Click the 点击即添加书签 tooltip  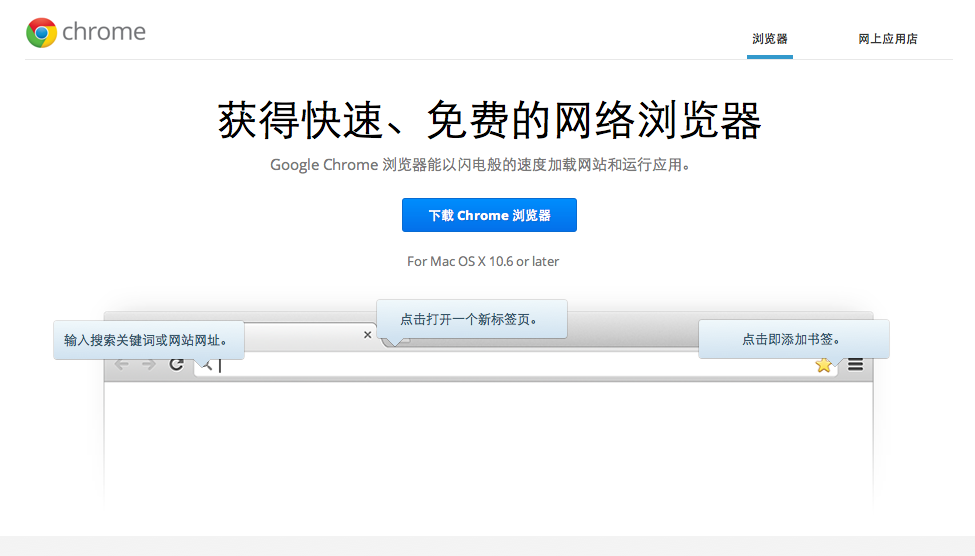tap(793, 339)
